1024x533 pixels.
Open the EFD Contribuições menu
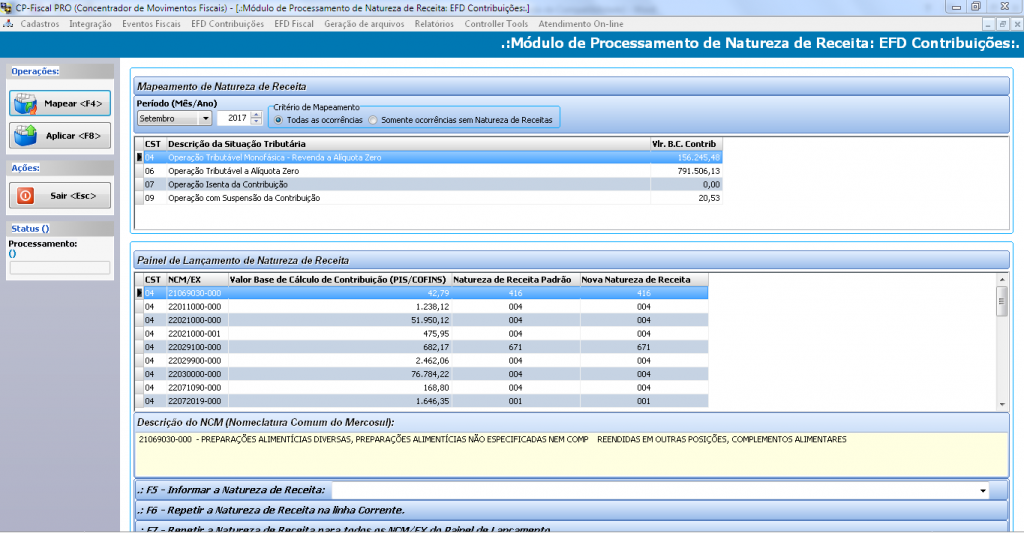(227, 24)
